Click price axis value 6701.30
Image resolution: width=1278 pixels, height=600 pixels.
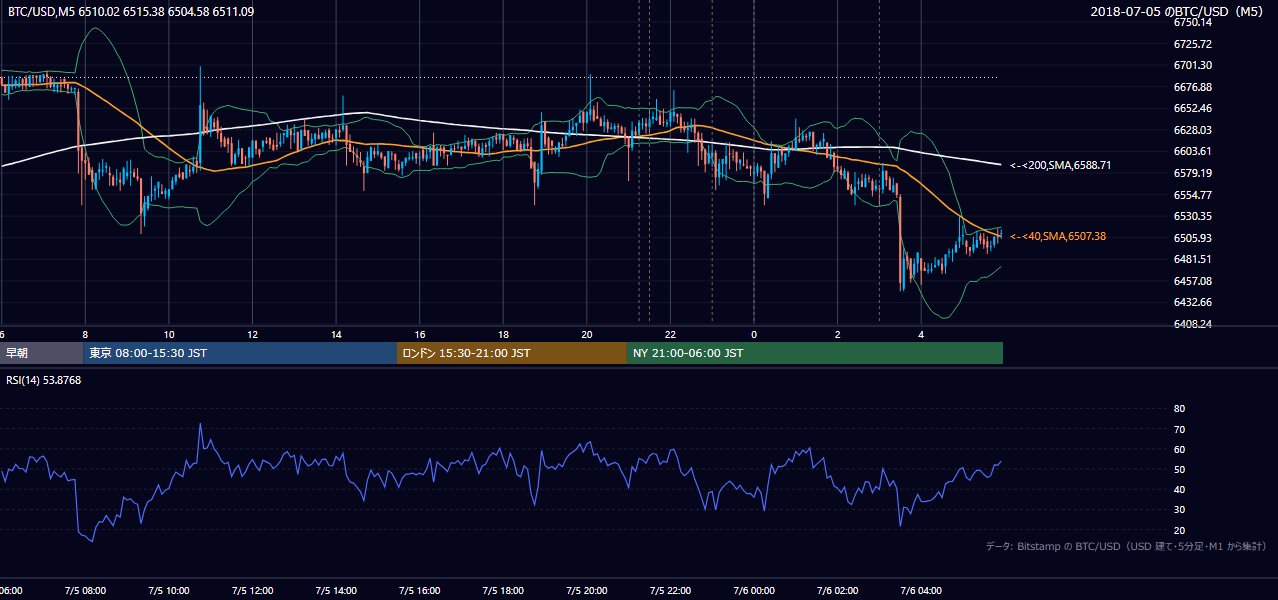(1193, 65)
